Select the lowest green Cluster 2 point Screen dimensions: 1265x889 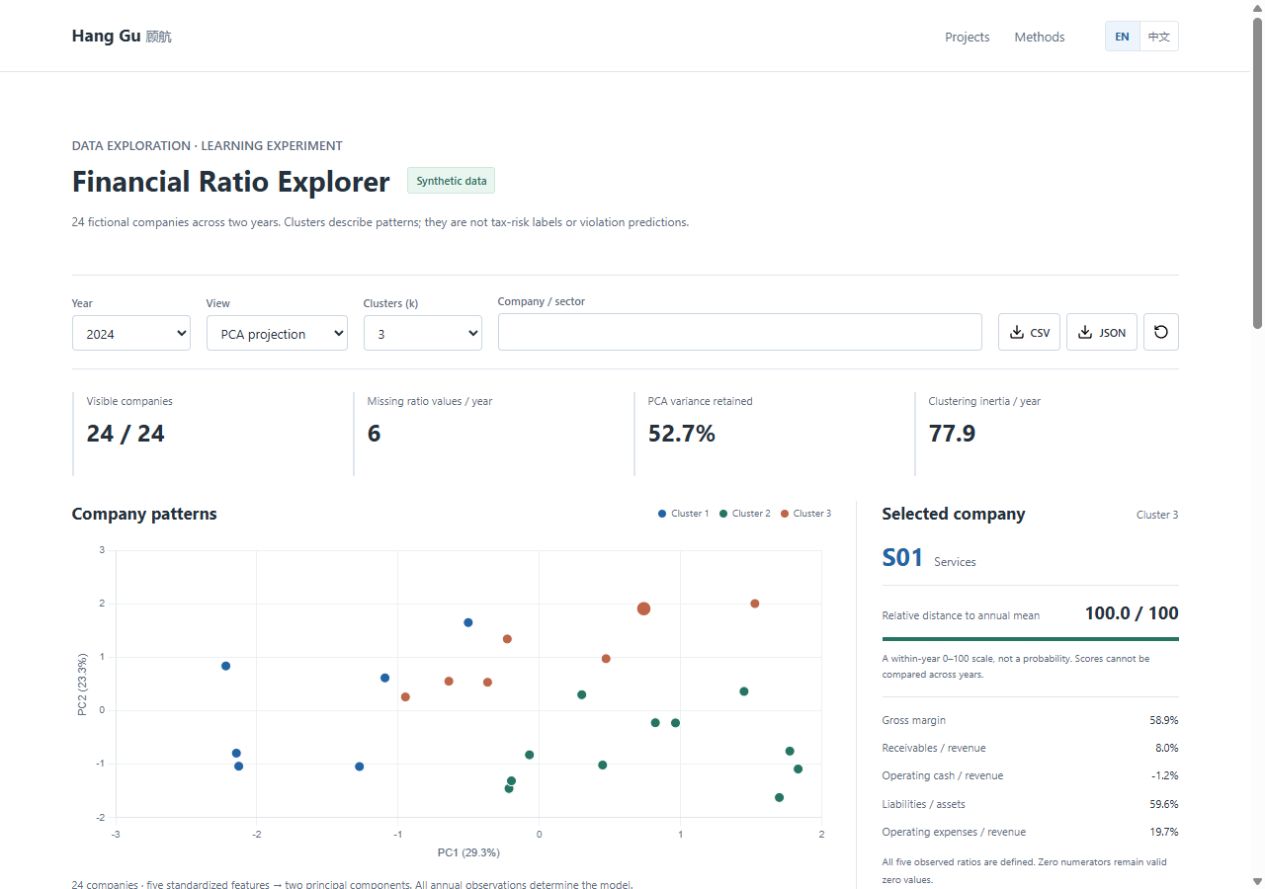(x=779, y=797)
